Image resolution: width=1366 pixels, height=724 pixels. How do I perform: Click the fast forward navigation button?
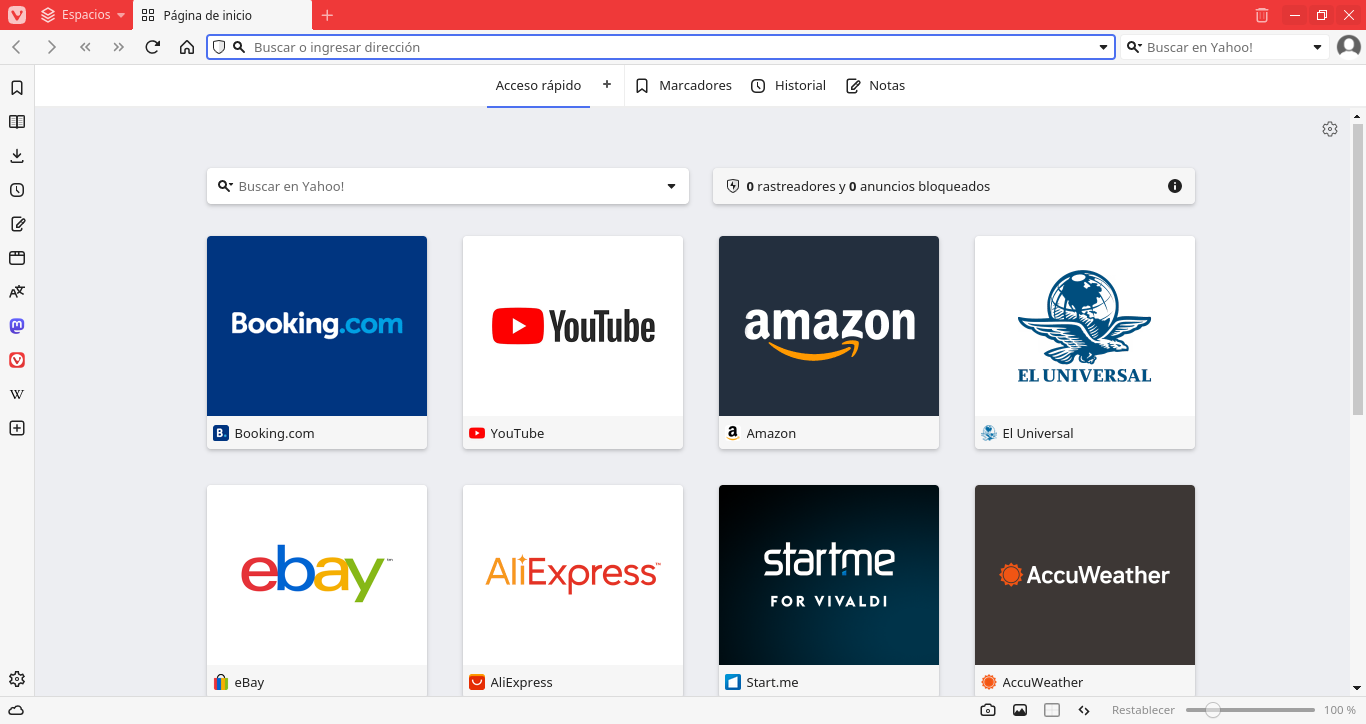coord(119,47)
